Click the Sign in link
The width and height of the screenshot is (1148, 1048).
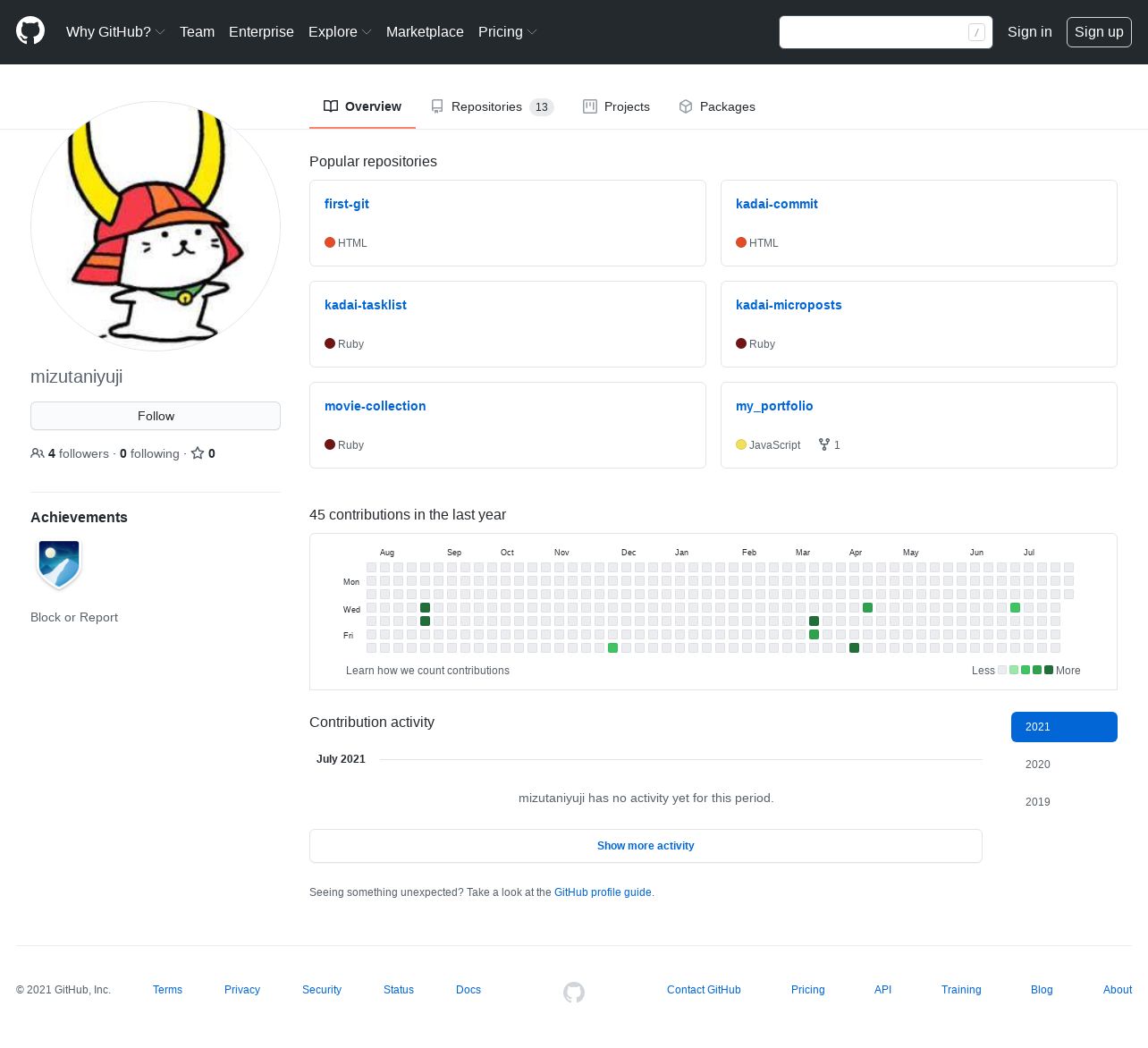pyautogui.click(x=1029, y=31)
